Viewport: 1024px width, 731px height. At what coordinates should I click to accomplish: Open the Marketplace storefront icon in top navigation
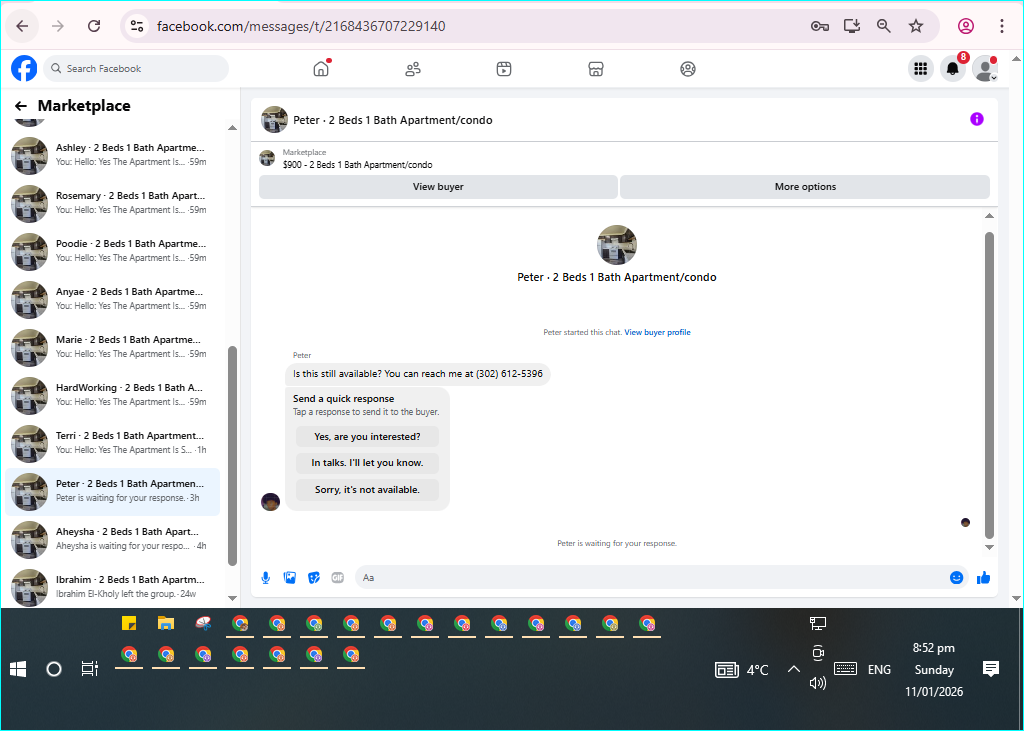(596, 69)
